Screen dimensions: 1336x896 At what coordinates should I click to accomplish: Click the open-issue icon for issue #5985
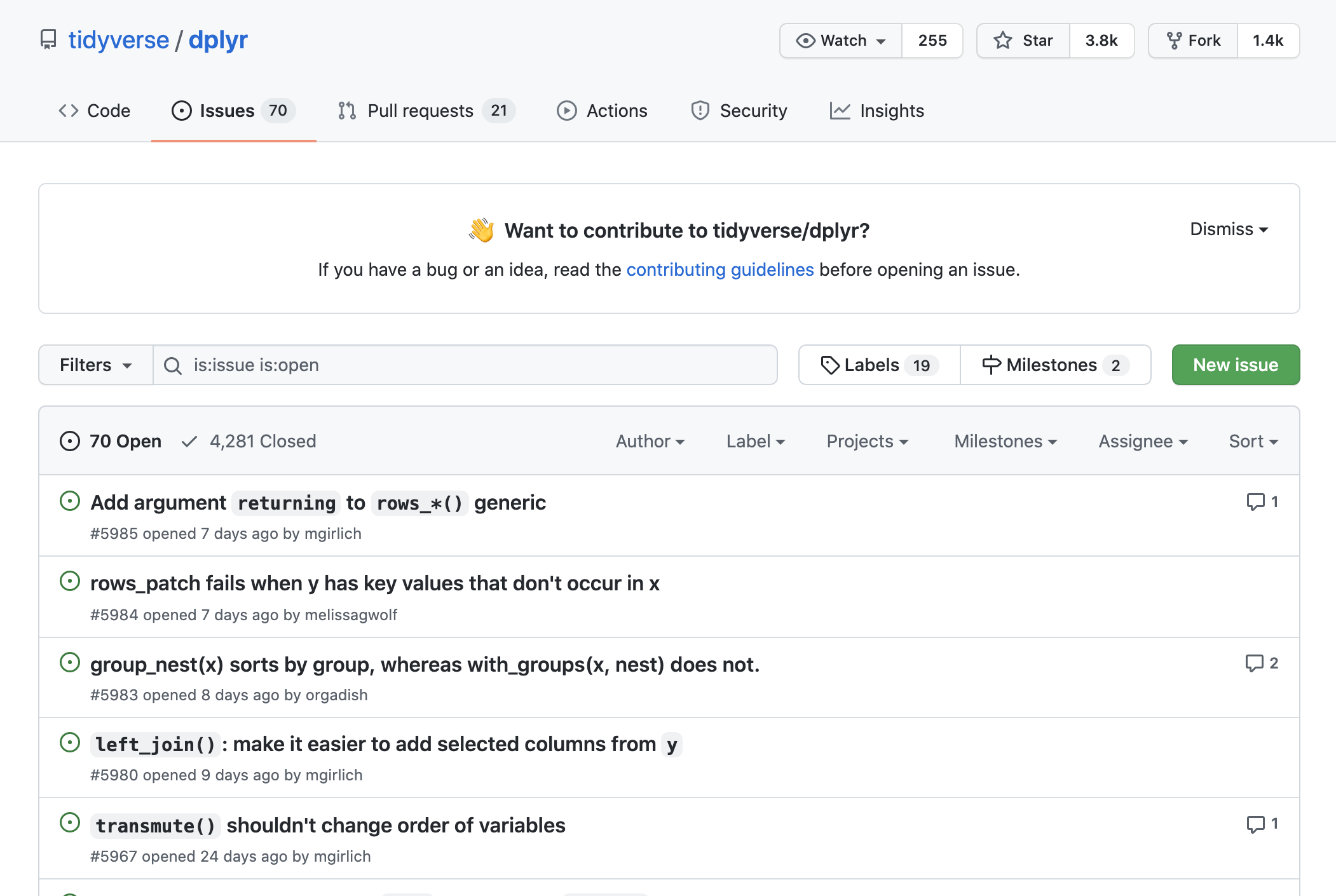pyautogui.click(x=70, y=501)
